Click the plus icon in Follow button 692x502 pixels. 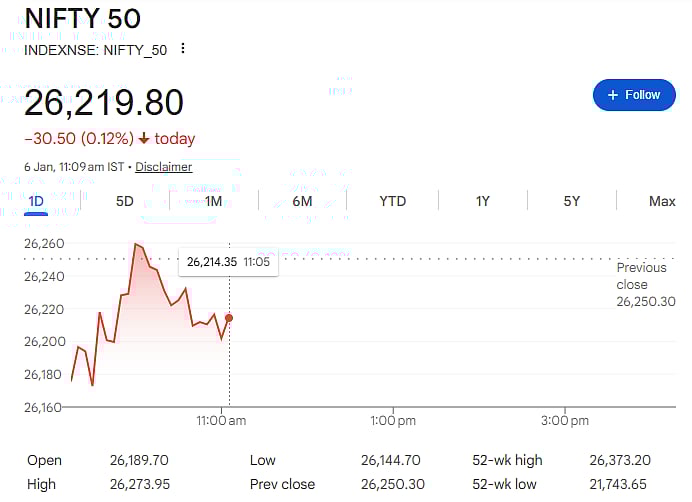click(x=613, y=95)
